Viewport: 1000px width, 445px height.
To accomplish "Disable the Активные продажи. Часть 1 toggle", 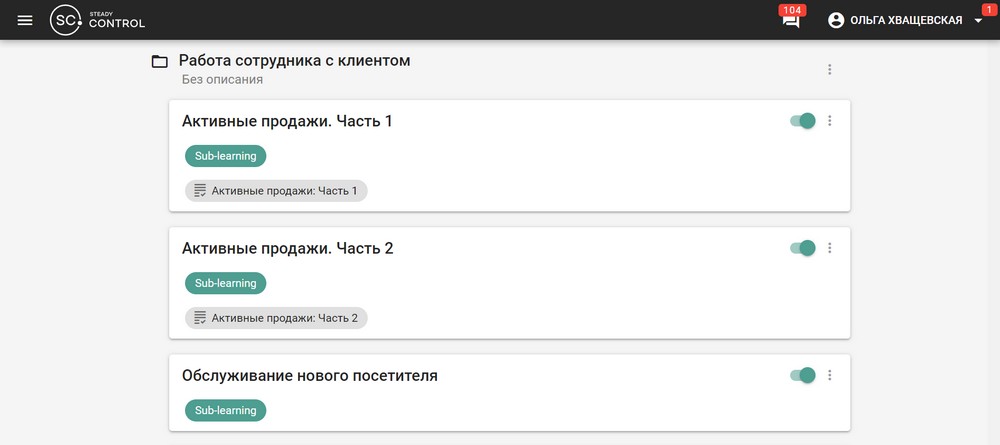I will tap(803, 121).
